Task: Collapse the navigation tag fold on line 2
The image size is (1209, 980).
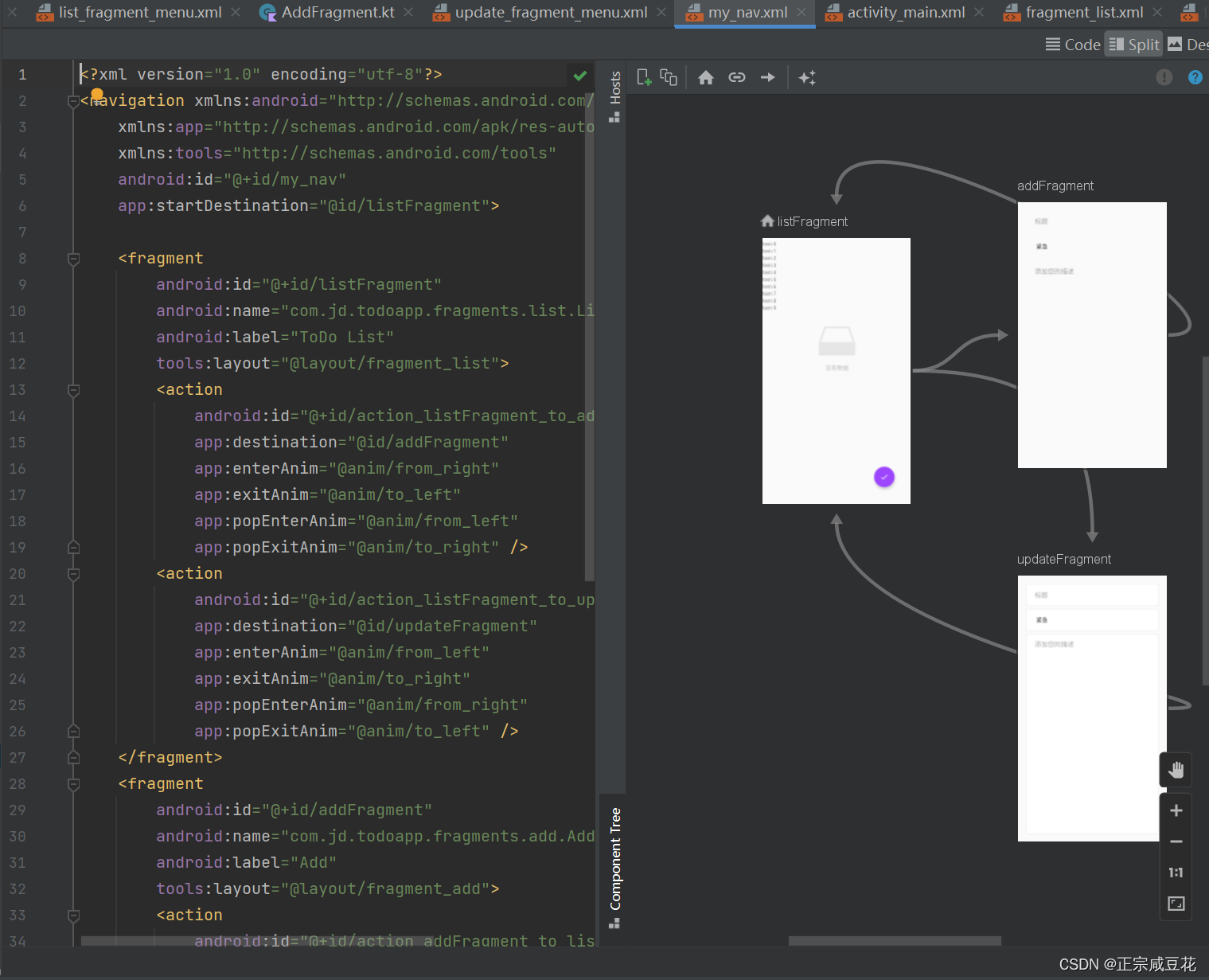Action: coord(73,101)
